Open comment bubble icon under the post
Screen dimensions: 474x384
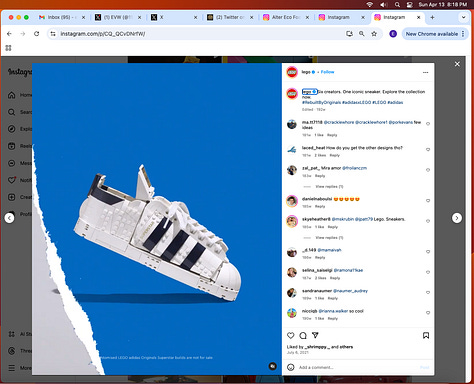click(x=303, y=335)
